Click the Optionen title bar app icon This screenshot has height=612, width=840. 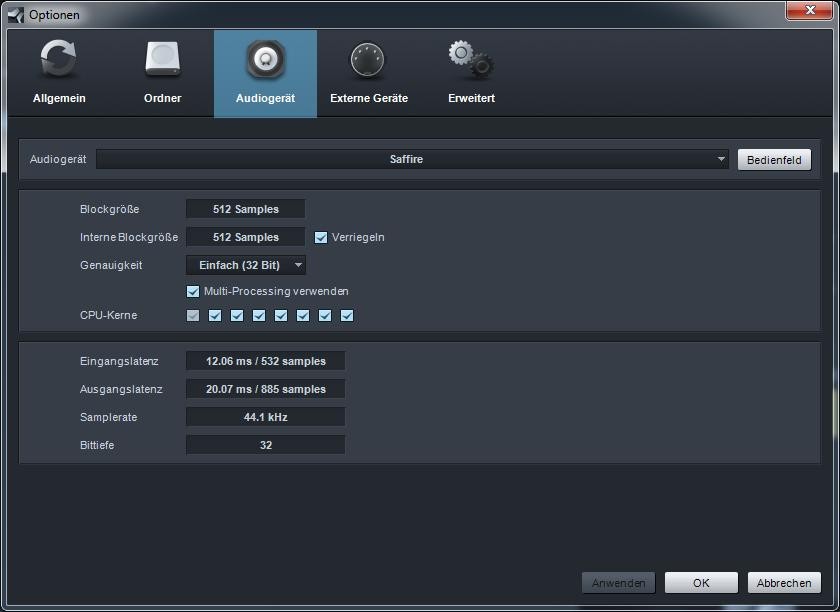15,14
